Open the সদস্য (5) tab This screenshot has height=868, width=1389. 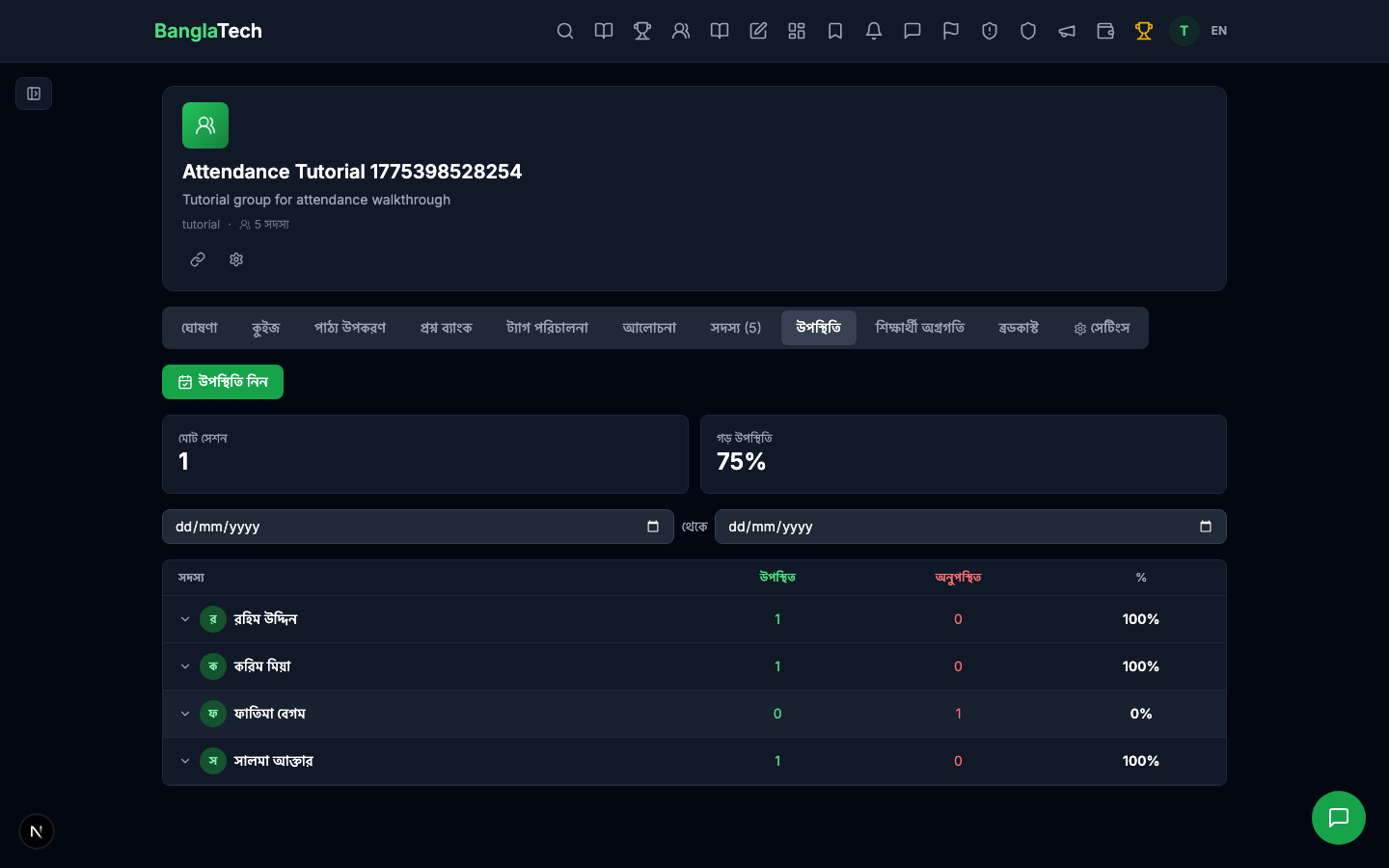click(x=735, y=328)
